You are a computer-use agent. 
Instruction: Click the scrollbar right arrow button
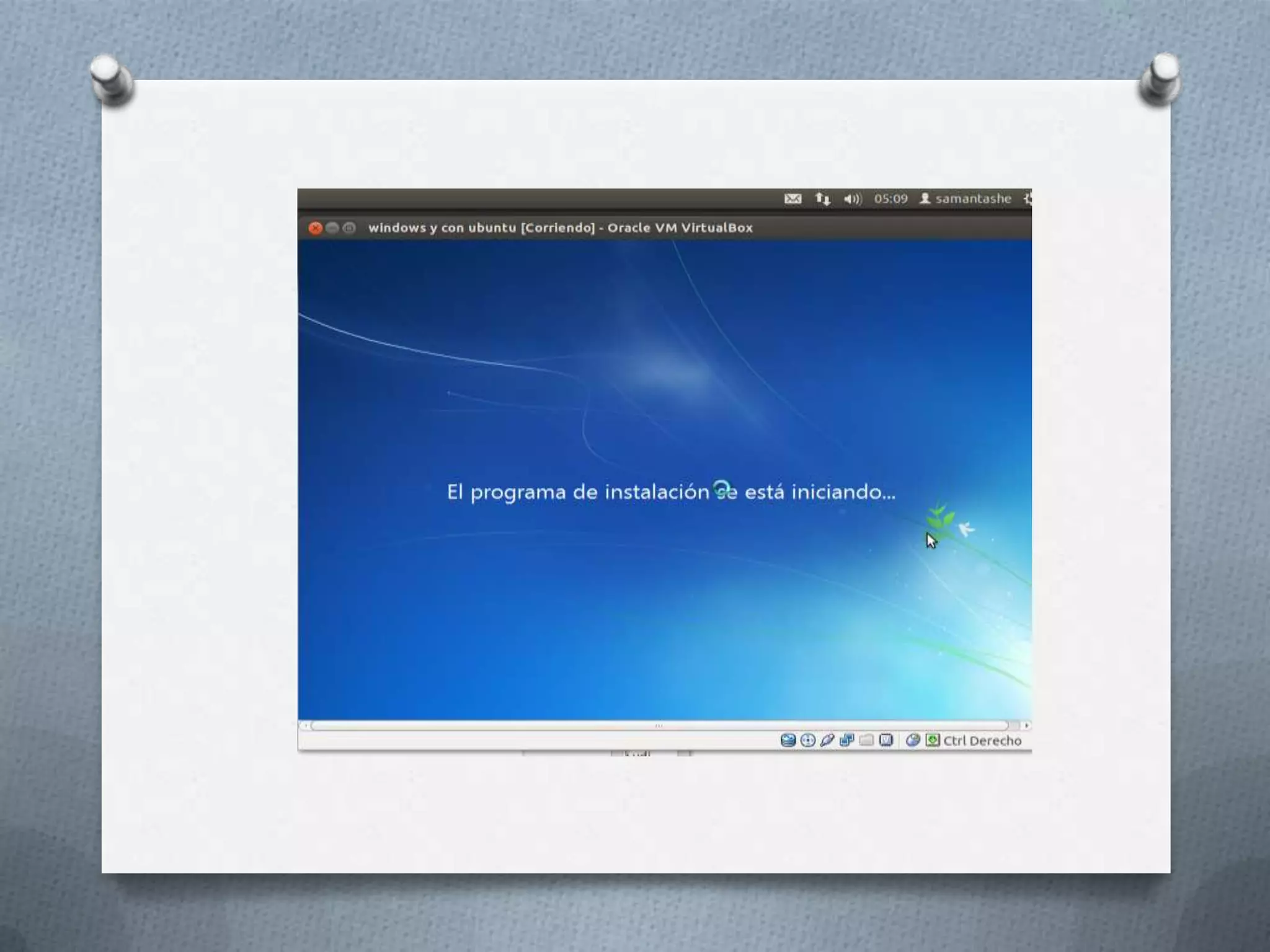(1026, 725)
